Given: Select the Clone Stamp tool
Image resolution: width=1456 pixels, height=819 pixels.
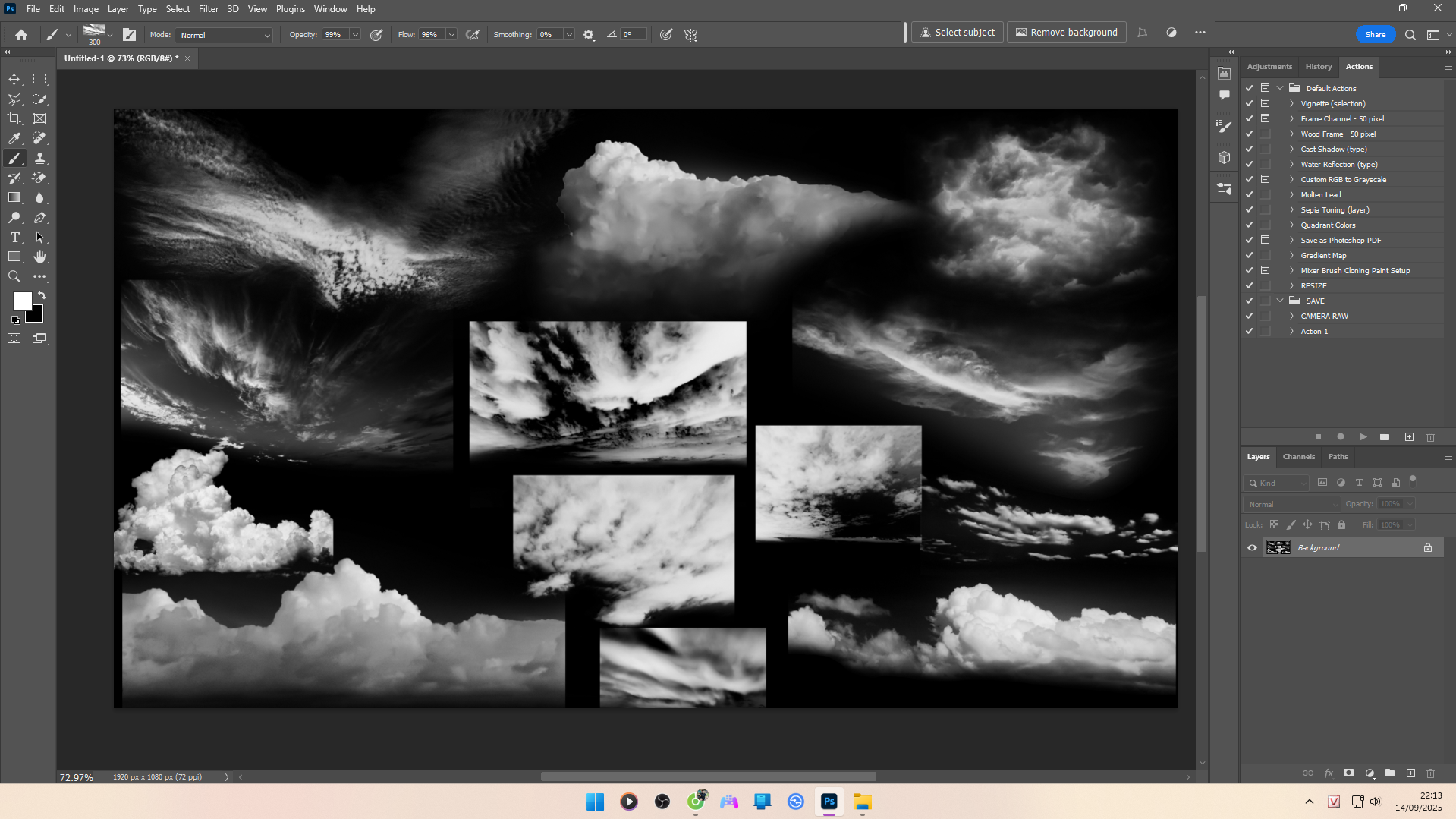Looking at the screenshot, I should (x=40, y=158).
